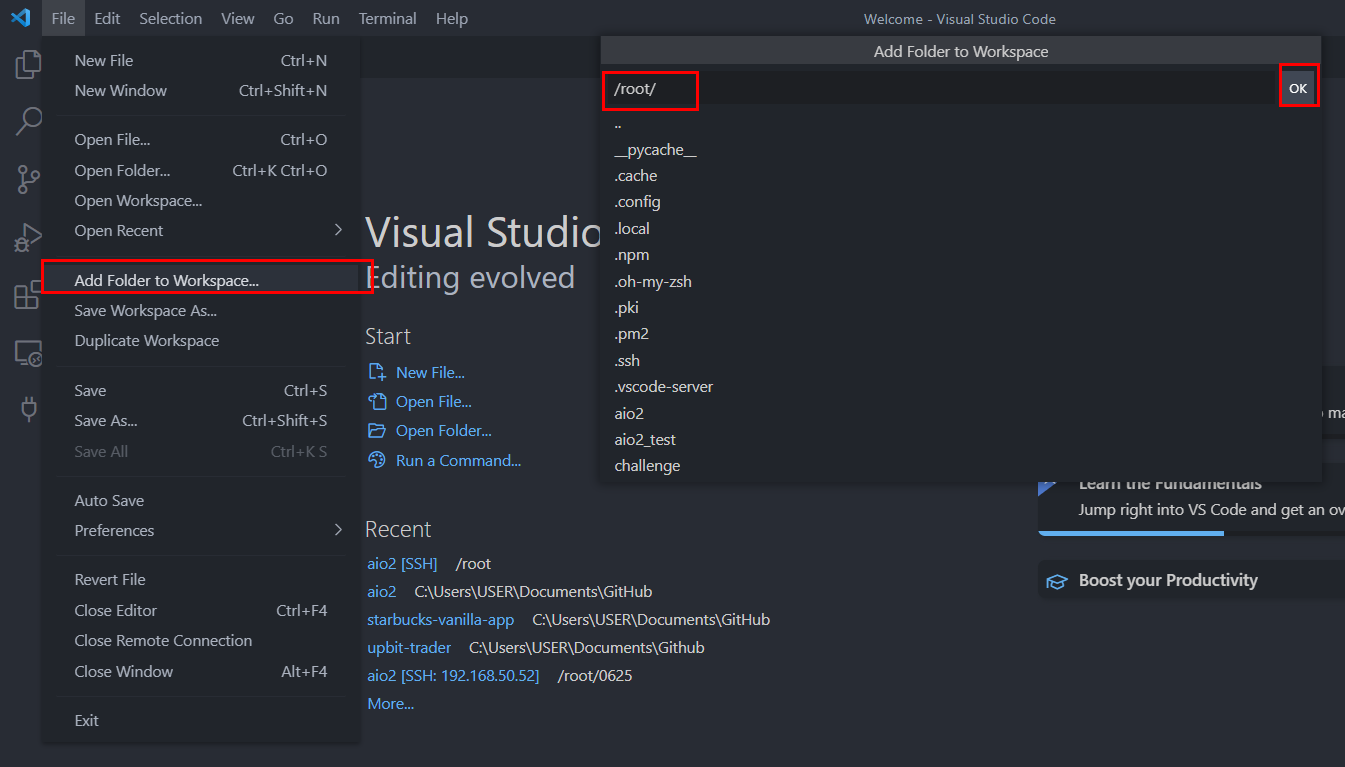Open recent aio2 [SSH: 192.168.50.52]
Viewport: 1345px width, 767px height.
(453, 675)
